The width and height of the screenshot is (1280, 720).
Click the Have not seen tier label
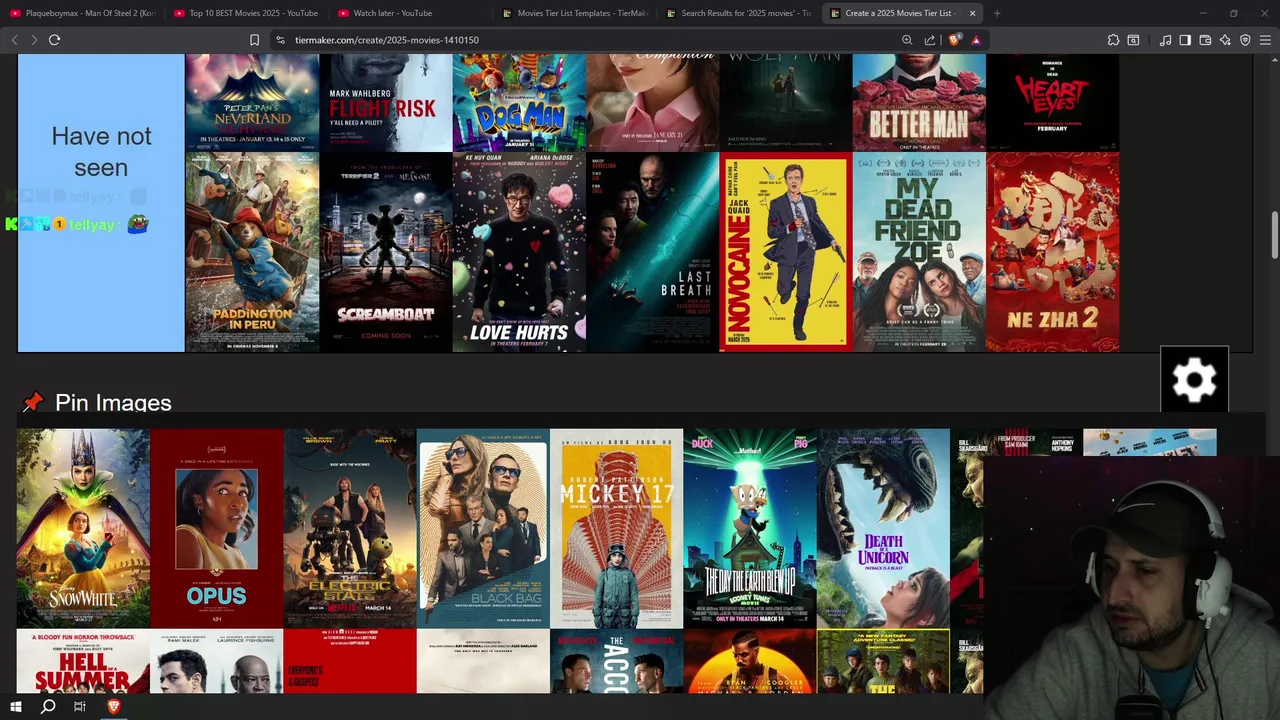click(x=101, y=152)
